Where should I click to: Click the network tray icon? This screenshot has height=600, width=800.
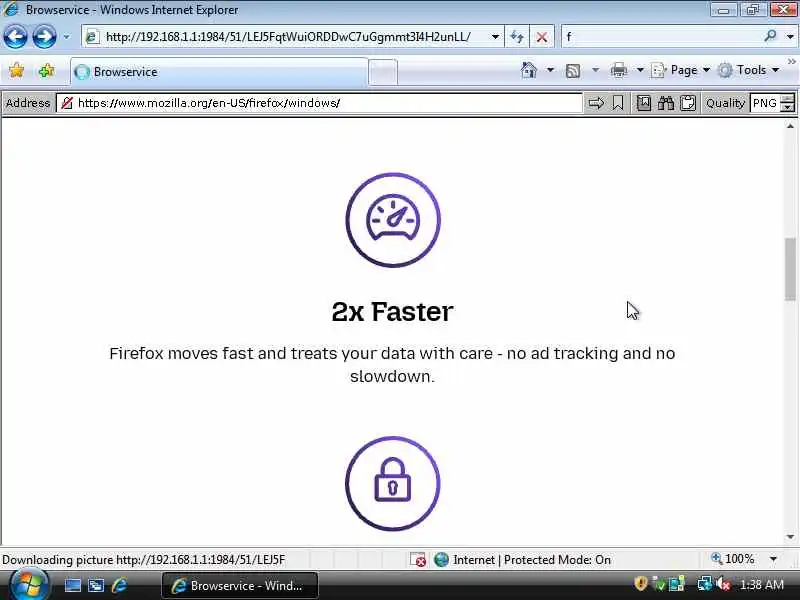pos(705,583)
